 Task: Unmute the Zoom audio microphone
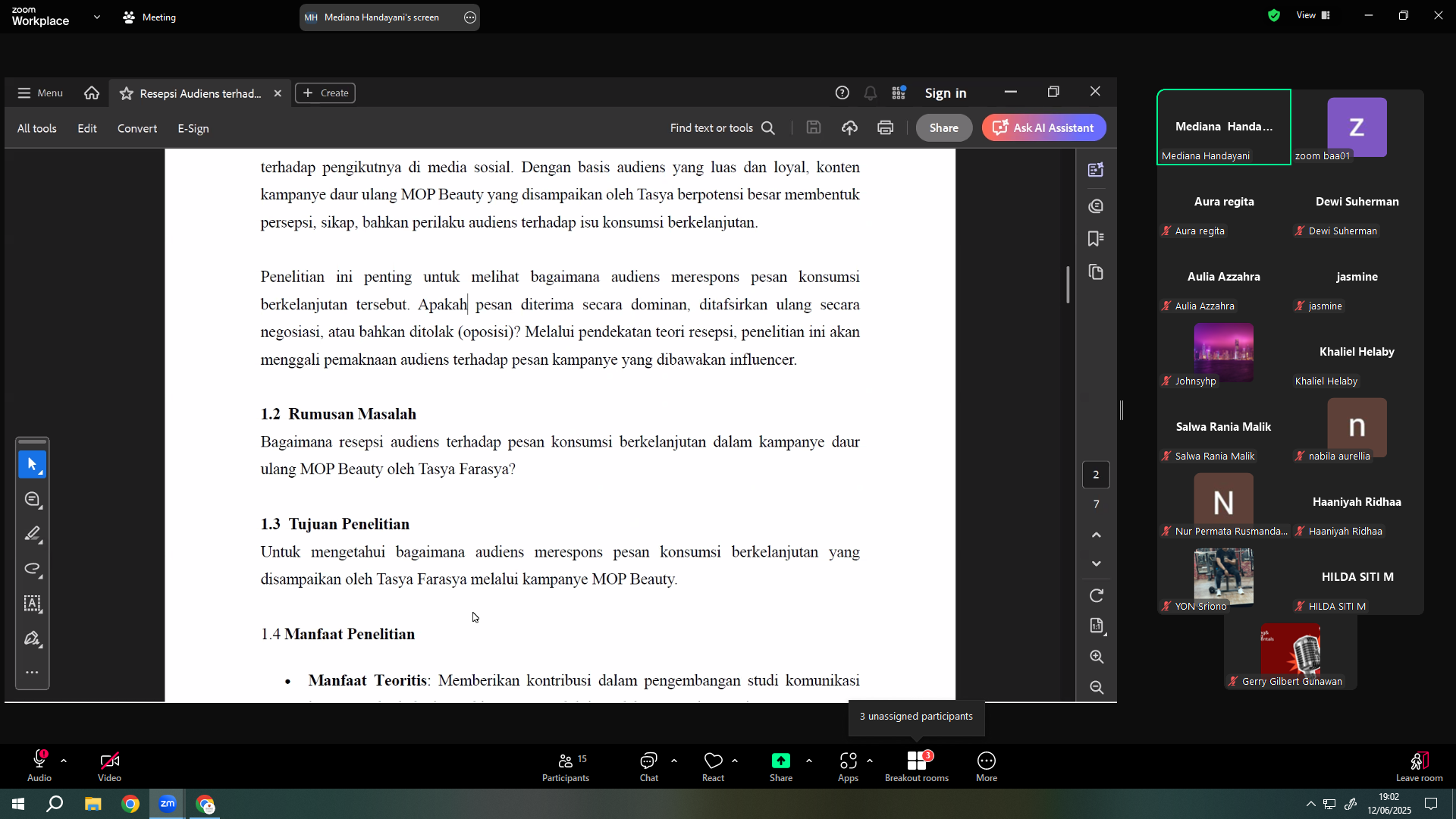tap(39, 766)
